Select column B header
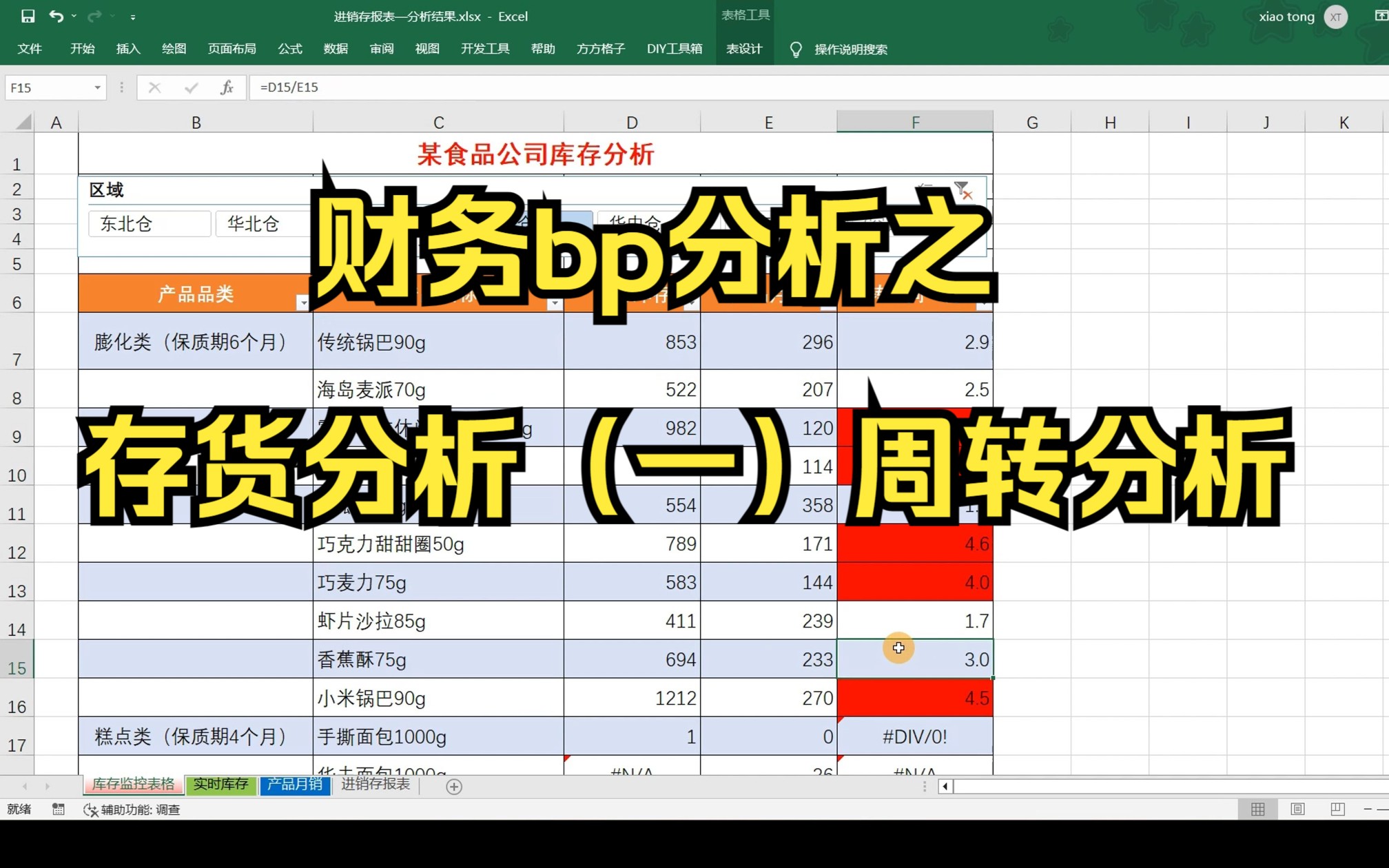 click(196, 122)
